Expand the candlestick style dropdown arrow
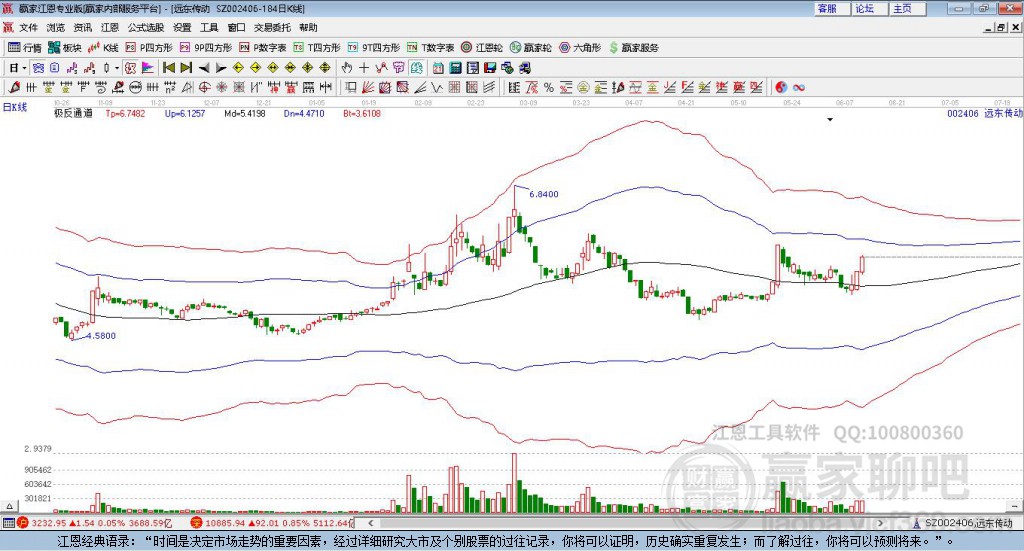The height and width of the screenshot is (551, 1024). tap(117, 67)
